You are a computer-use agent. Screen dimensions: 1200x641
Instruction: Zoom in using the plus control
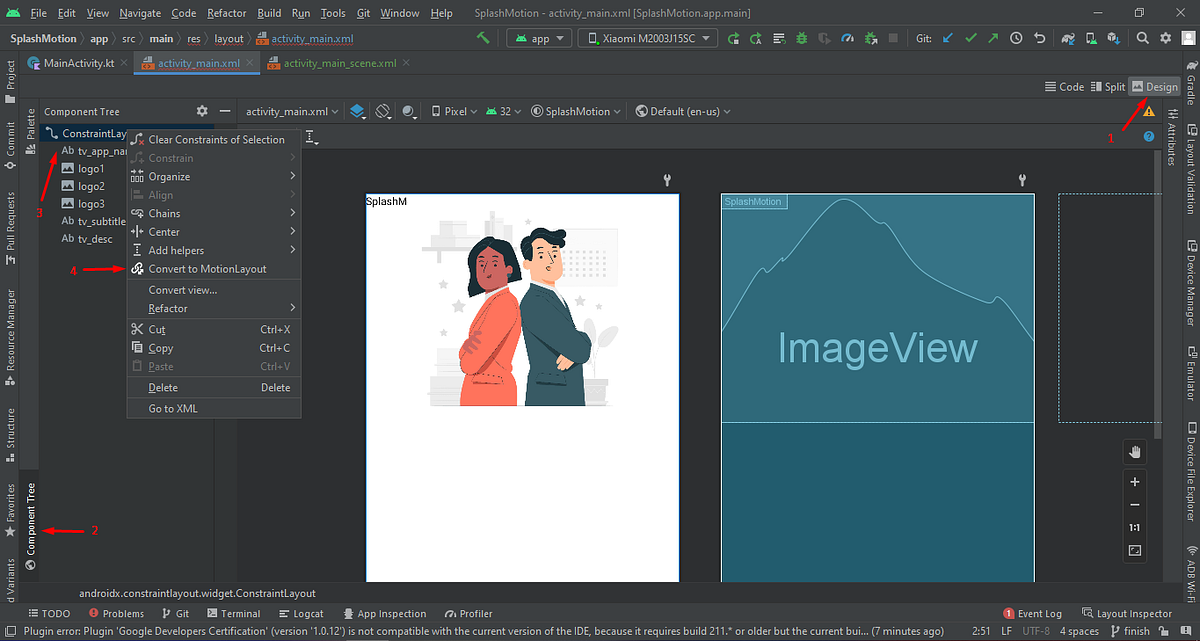tap(1135, 481)
